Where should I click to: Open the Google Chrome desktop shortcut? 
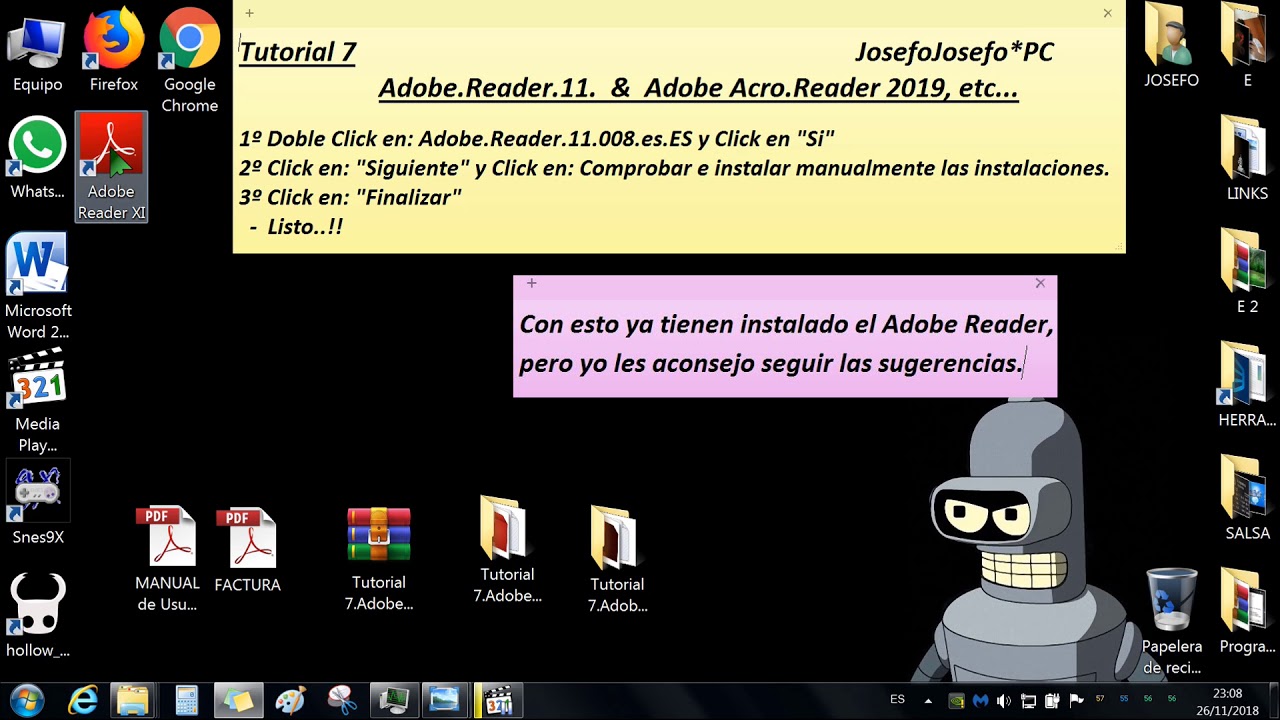[190, 60]
